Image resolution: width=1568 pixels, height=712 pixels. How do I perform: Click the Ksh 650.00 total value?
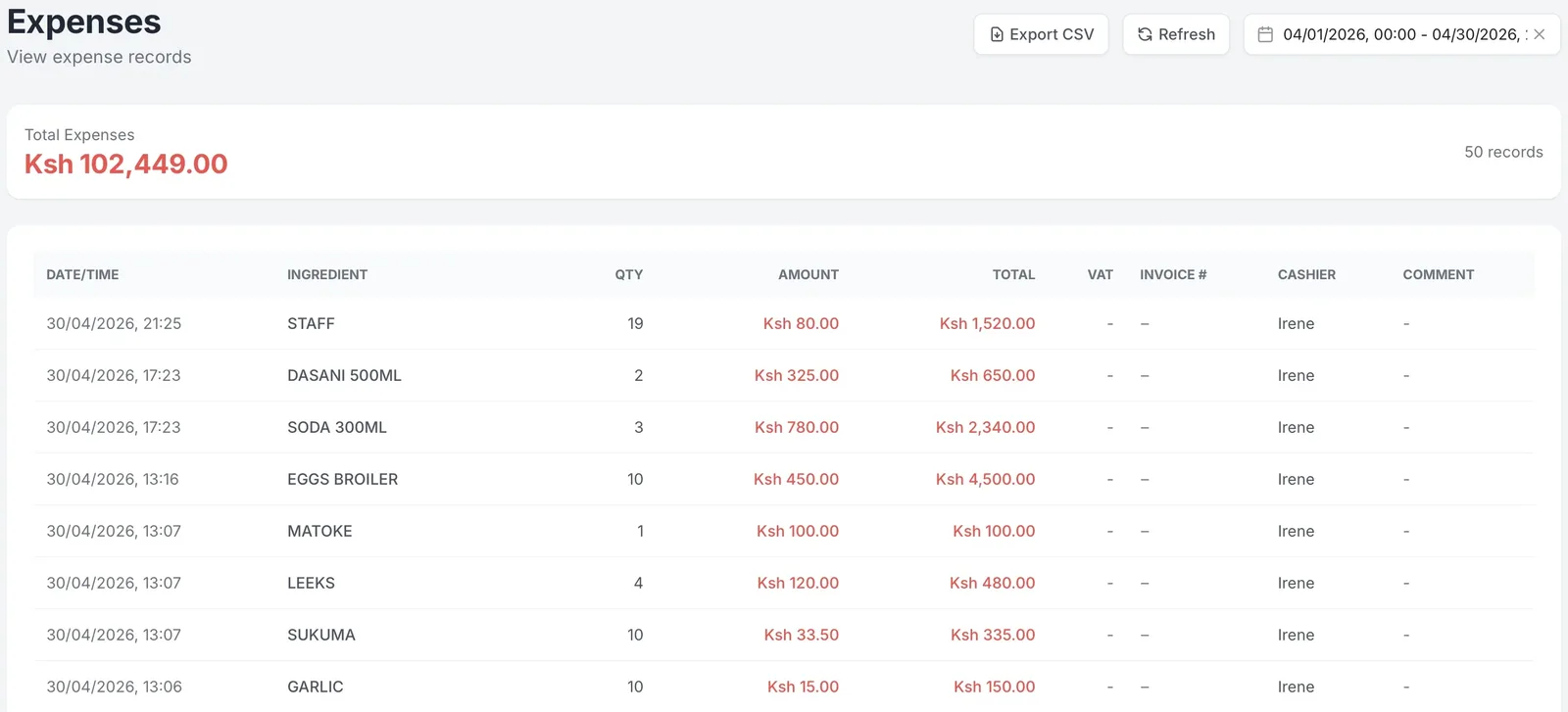point(993,375)
